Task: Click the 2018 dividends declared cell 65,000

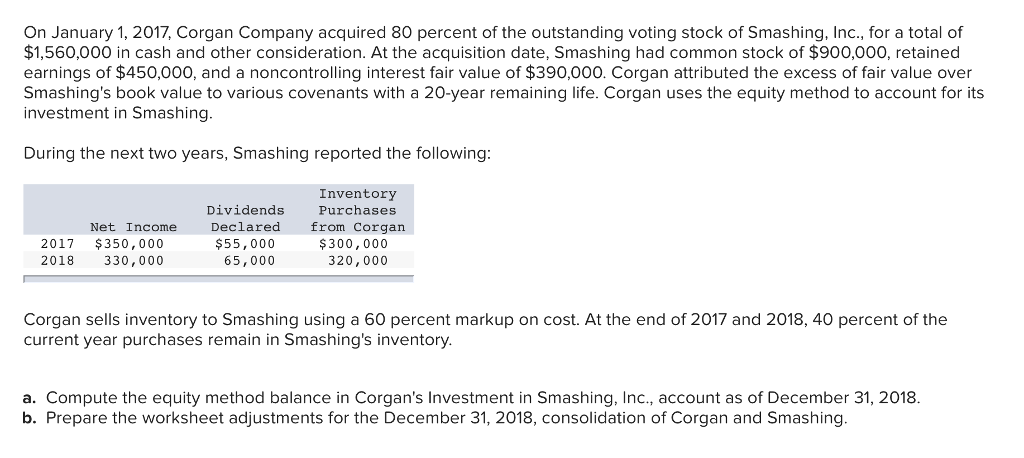Action: [x=249, y=260]
